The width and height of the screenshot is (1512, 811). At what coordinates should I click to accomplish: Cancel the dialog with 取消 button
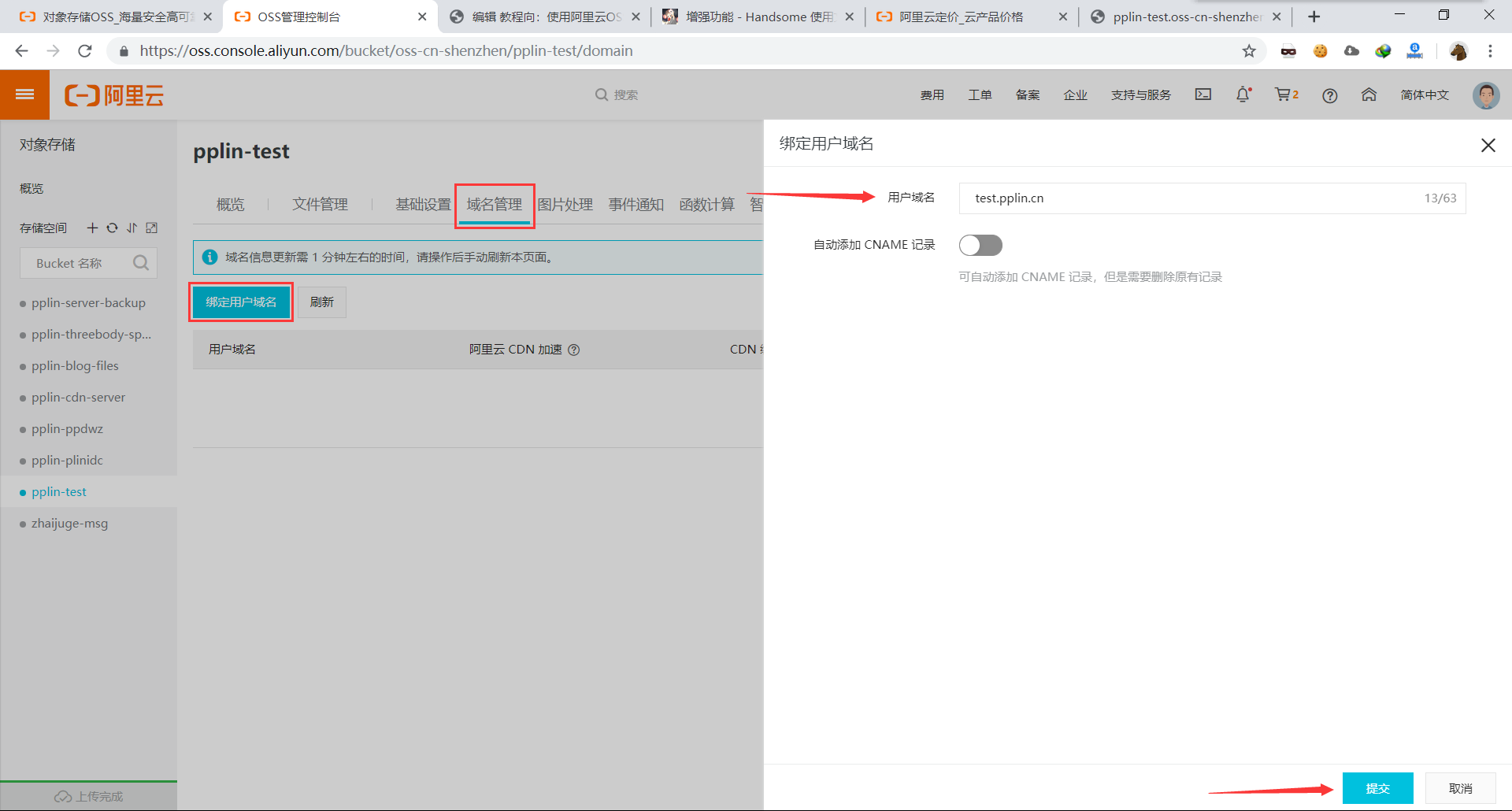1461,787
